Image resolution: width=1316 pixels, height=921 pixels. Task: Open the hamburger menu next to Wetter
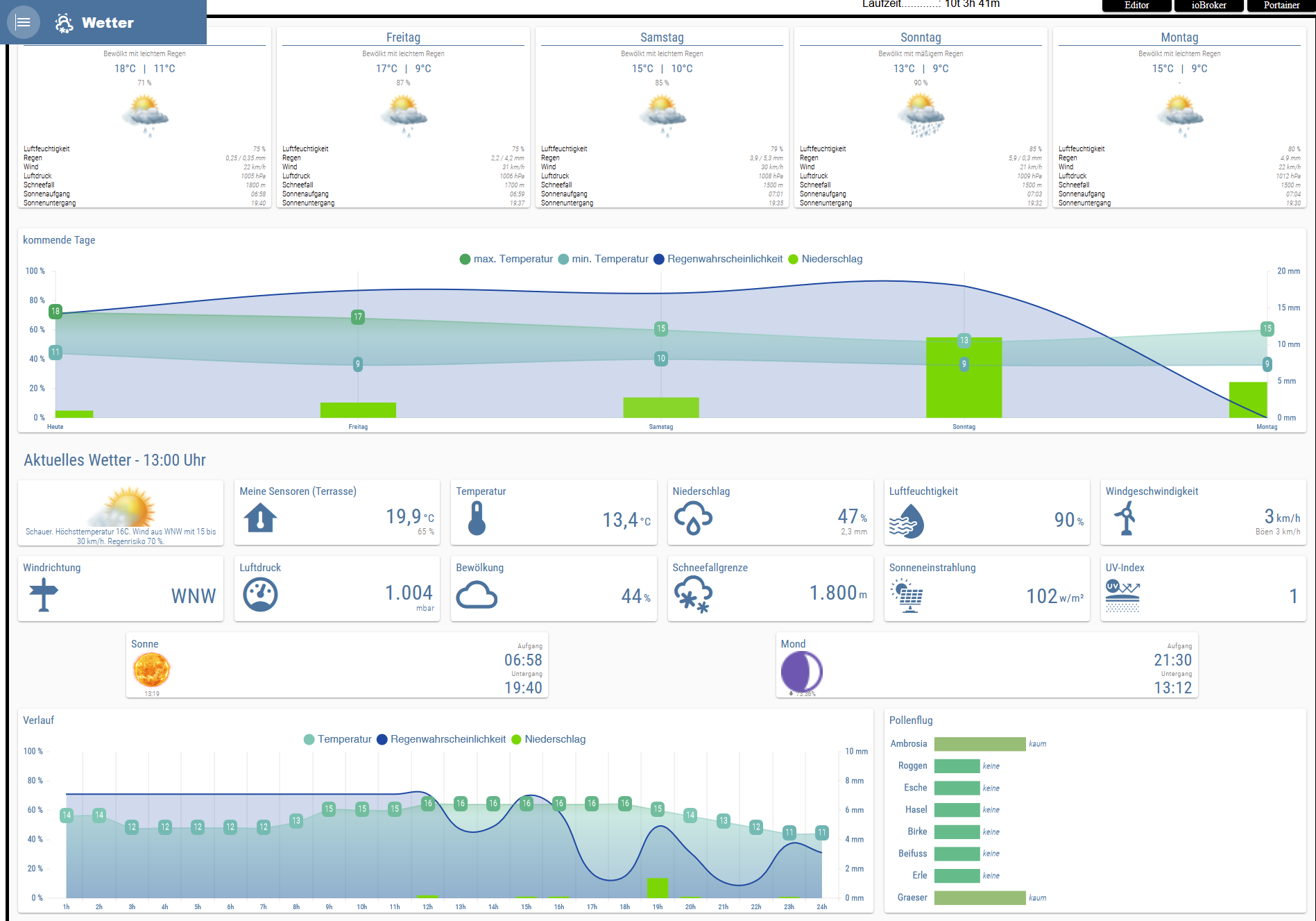[x=23, y=22]
